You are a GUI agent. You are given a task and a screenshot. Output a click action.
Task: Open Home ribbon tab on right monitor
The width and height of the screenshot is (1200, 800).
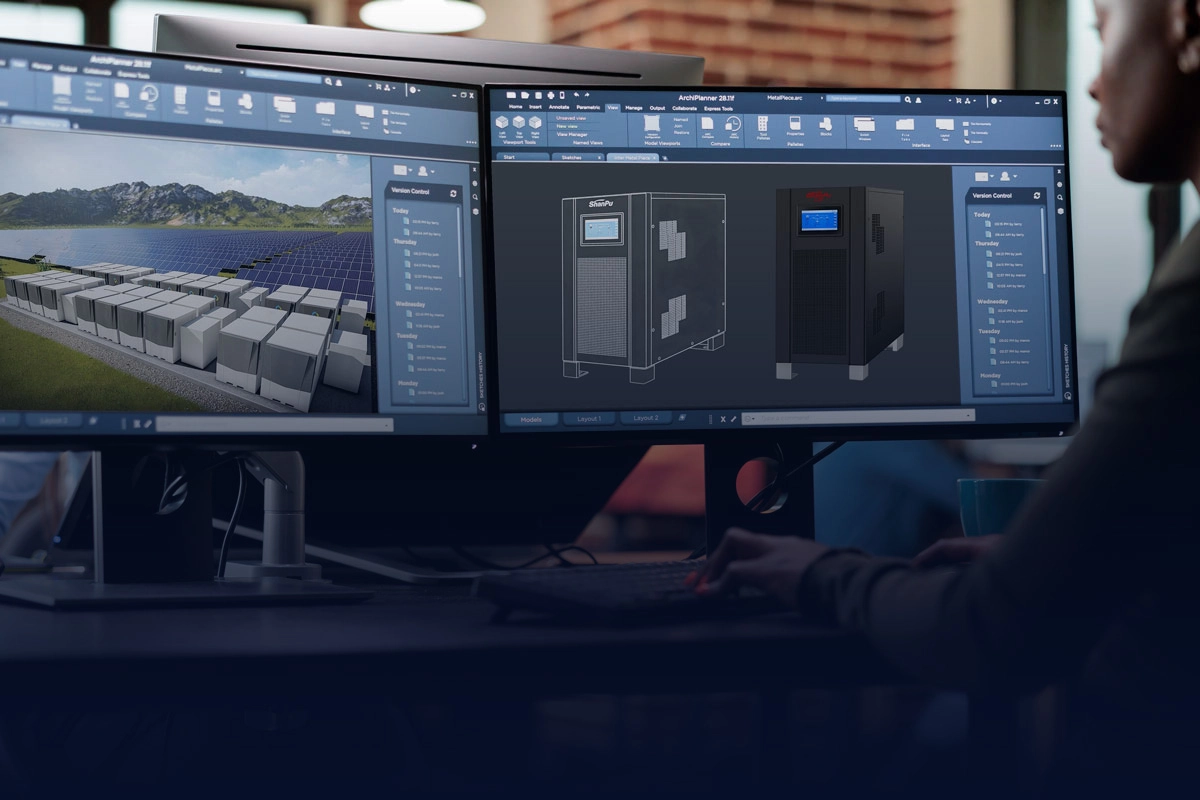coord(516,107)
